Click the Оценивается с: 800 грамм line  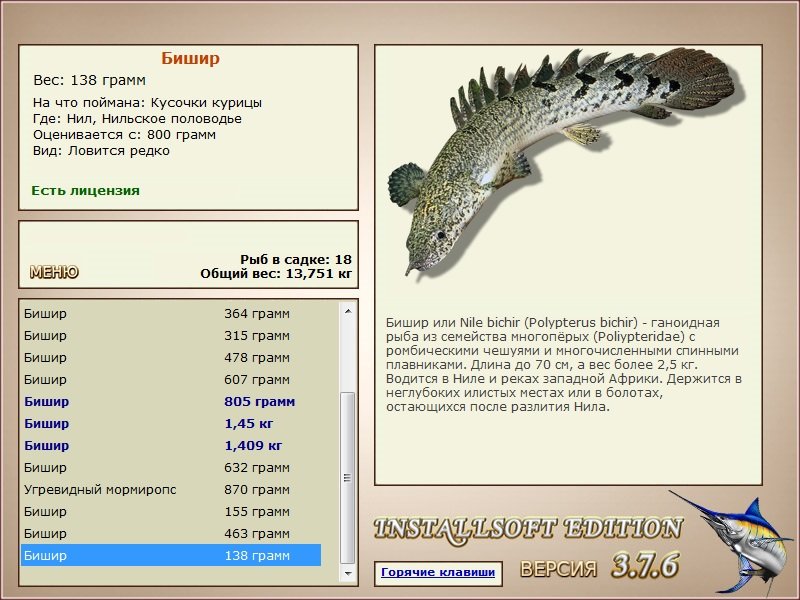click(x=124, y=135)
